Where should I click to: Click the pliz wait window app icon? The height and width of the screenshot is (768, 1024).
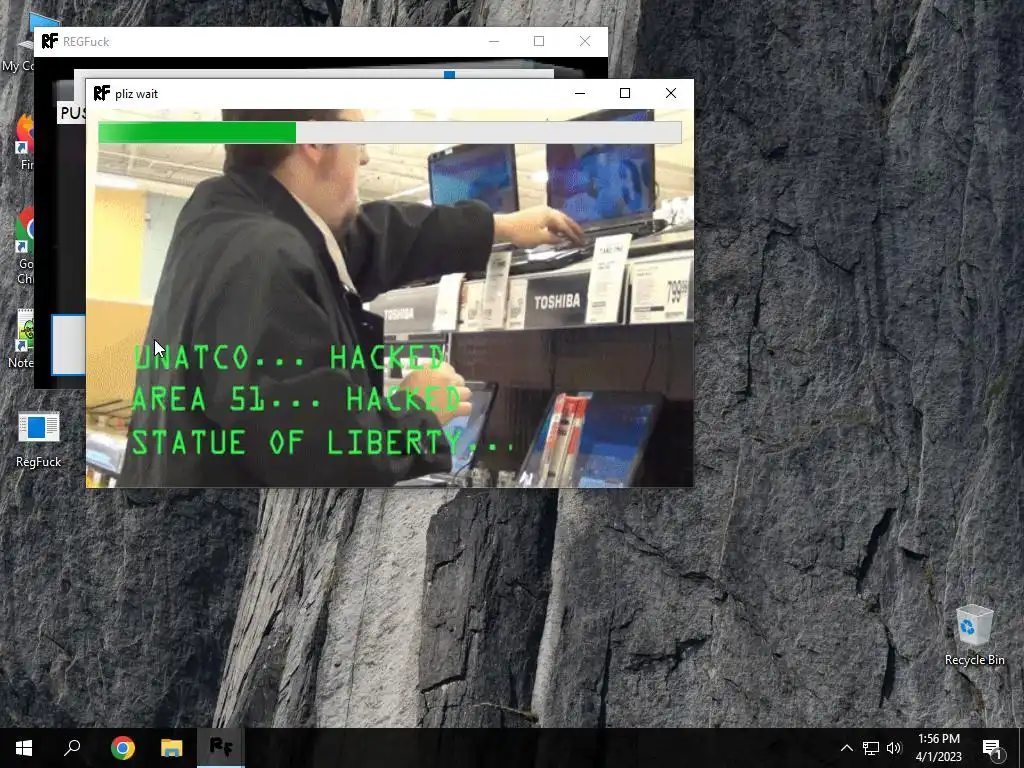[102, 93]
